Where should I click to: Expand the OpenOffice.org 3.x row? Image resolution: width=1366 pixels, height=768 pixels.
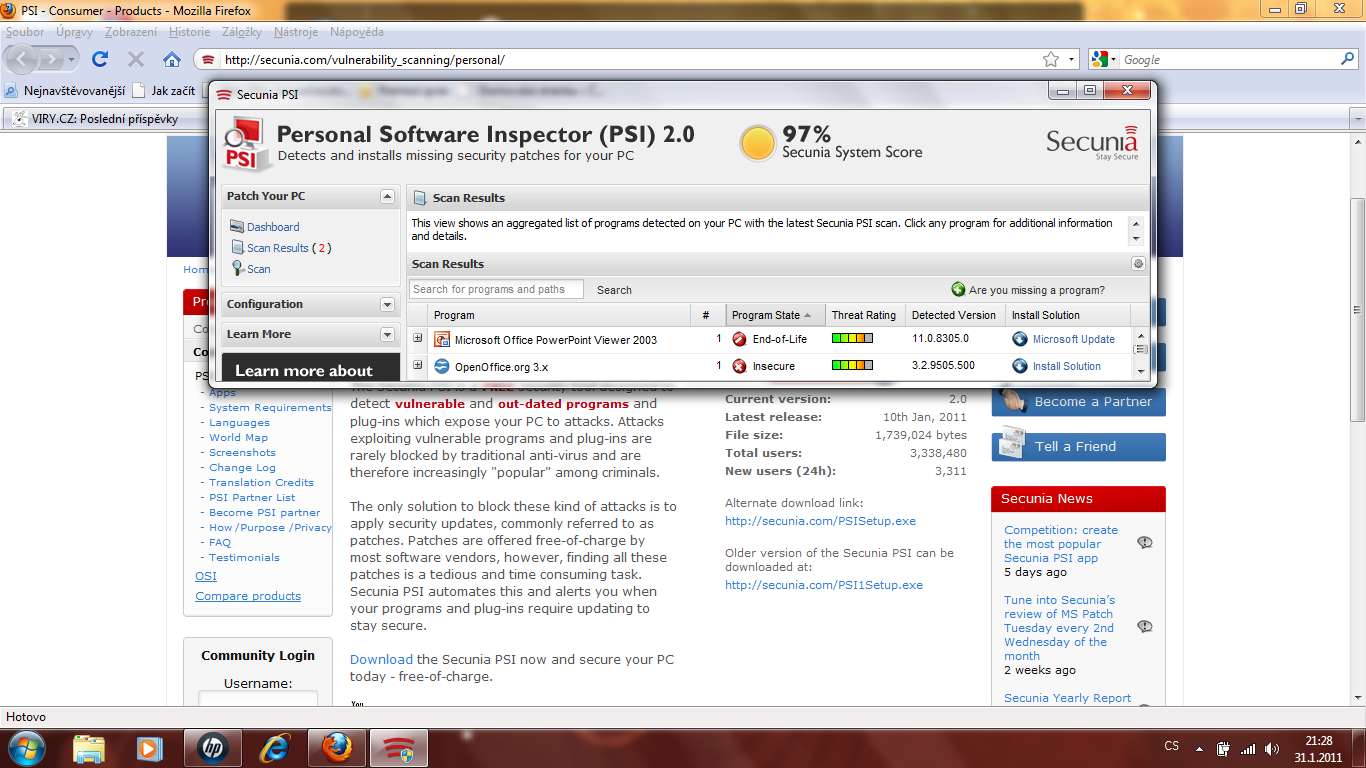[418, 366]
